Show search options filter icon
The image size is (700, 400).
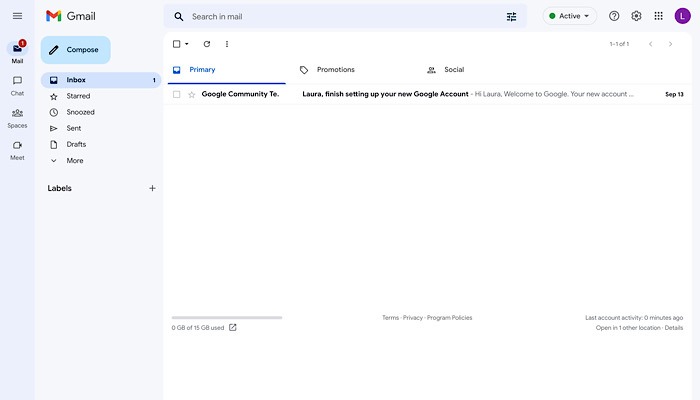[x=511, y=17]
